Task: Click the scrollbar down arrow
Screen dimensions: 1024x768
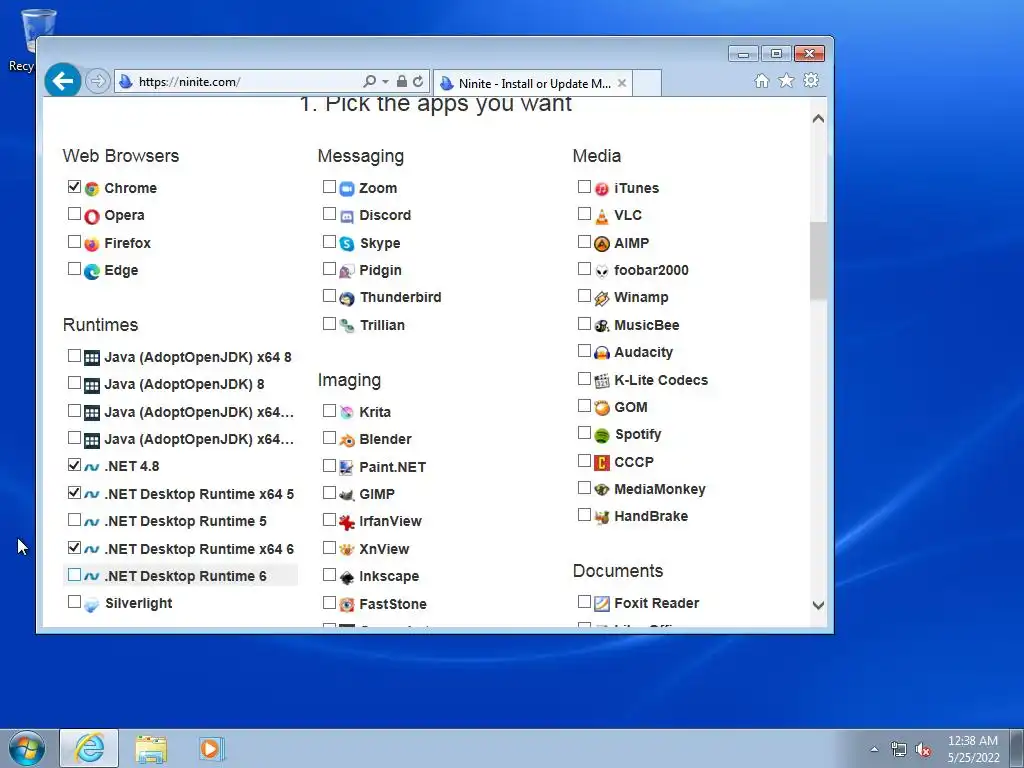Action: (818, 605)
